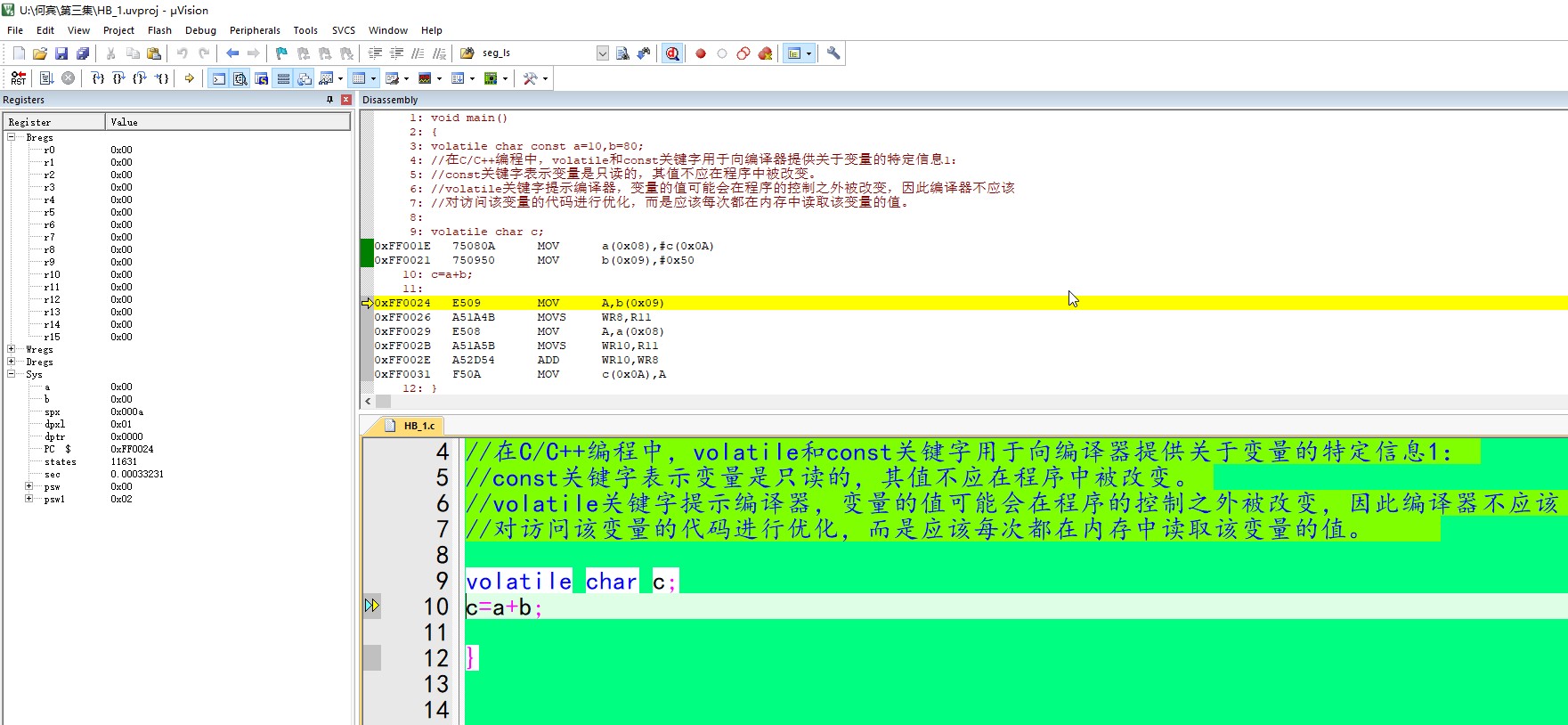This screenshot has height=725, width=1568.
Task: Toggle Start/Stop Debug Session button
Action: (x=672, y=53)
